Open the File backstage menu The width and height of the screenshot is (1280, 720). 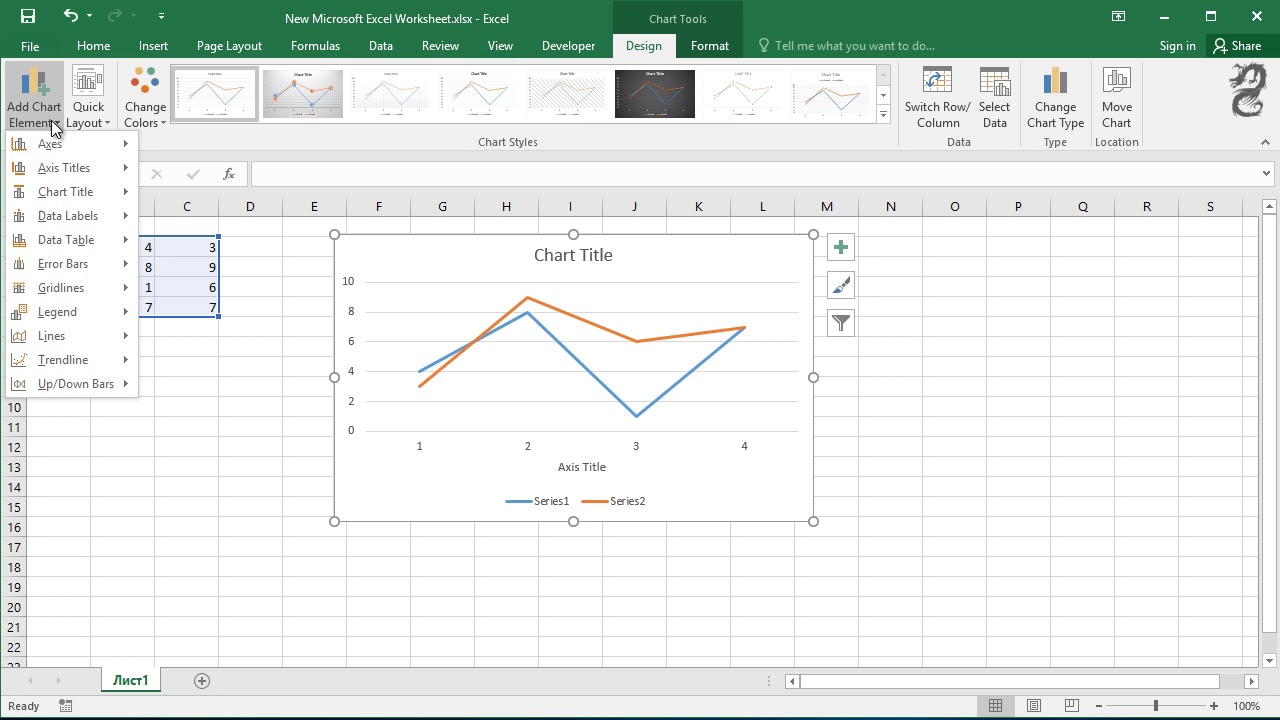(x=30, y=46)
